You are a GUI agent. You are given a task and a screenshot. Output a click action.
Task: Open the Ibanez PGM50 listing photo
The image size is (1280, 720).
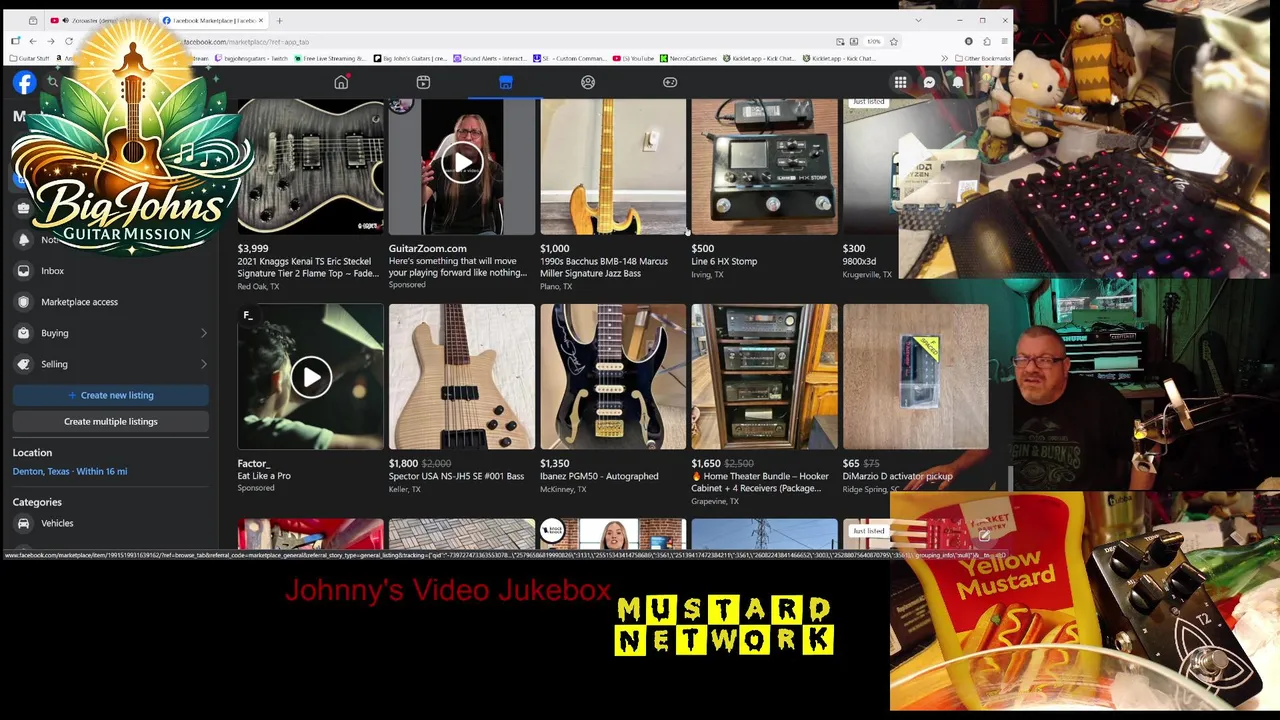click(613, 377)
